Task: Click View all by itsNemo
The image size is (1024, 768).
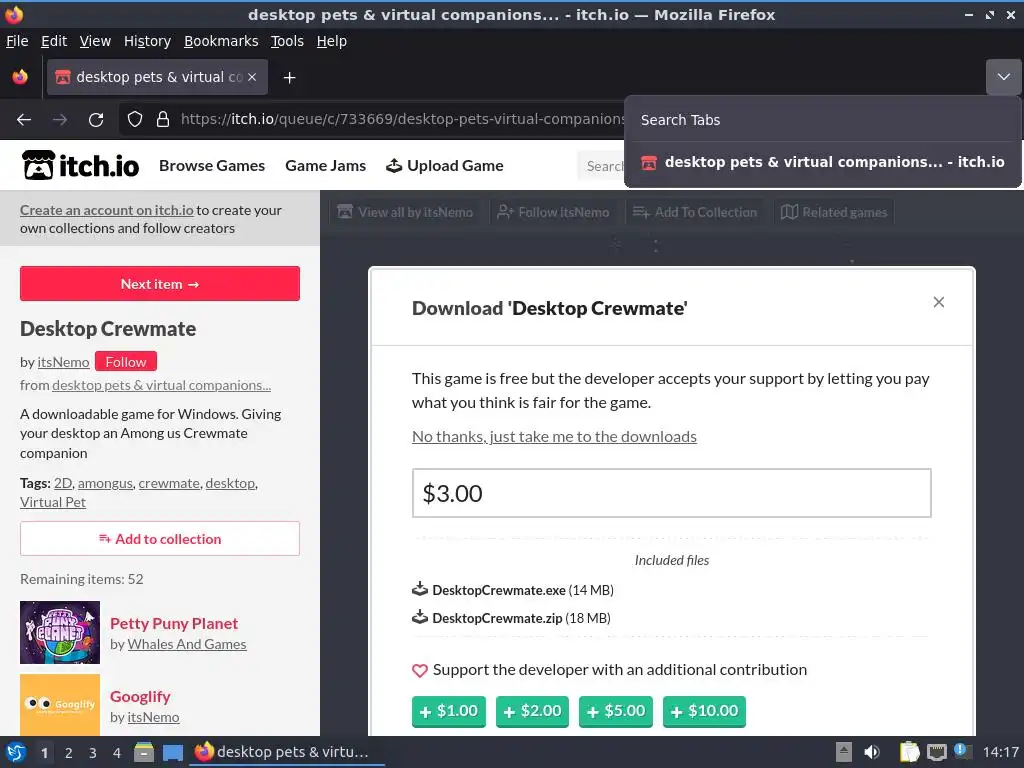Action: [405, 212]
